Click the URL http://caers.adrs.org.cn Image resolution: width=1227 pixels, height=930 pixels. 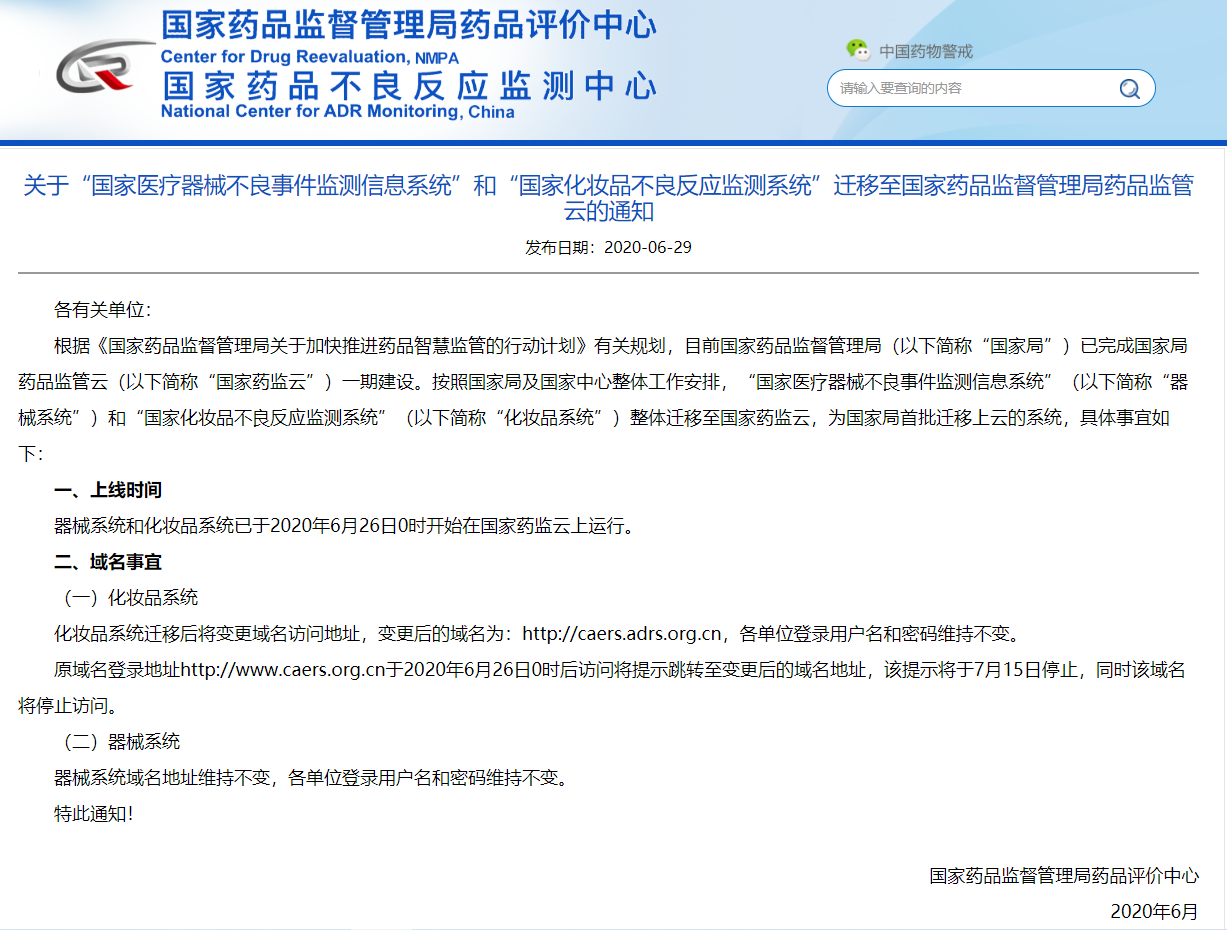tap(622, 634)
